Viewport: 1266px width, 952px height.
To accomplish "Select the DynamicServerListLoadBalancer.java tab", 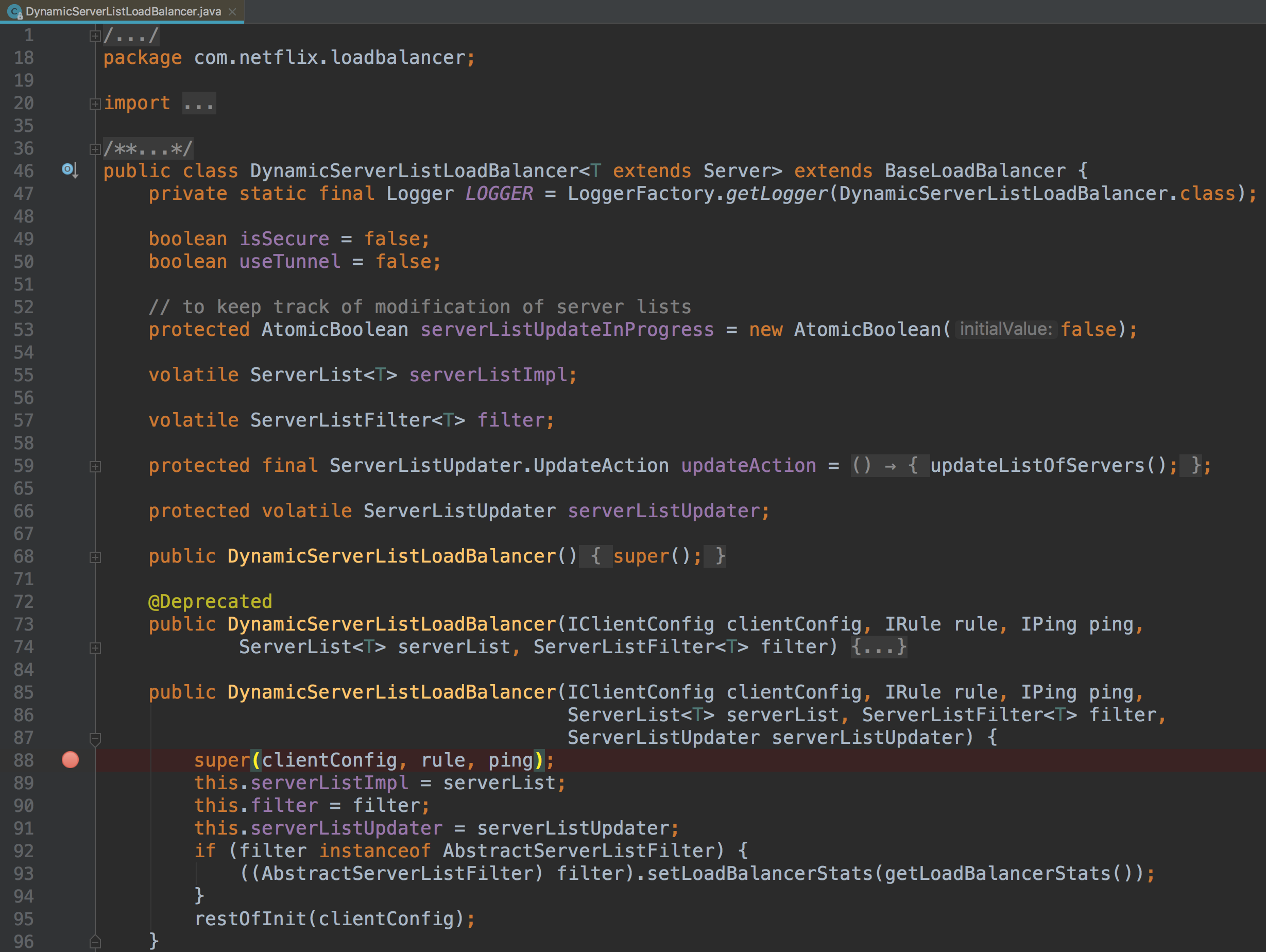I will pos(123,11).
